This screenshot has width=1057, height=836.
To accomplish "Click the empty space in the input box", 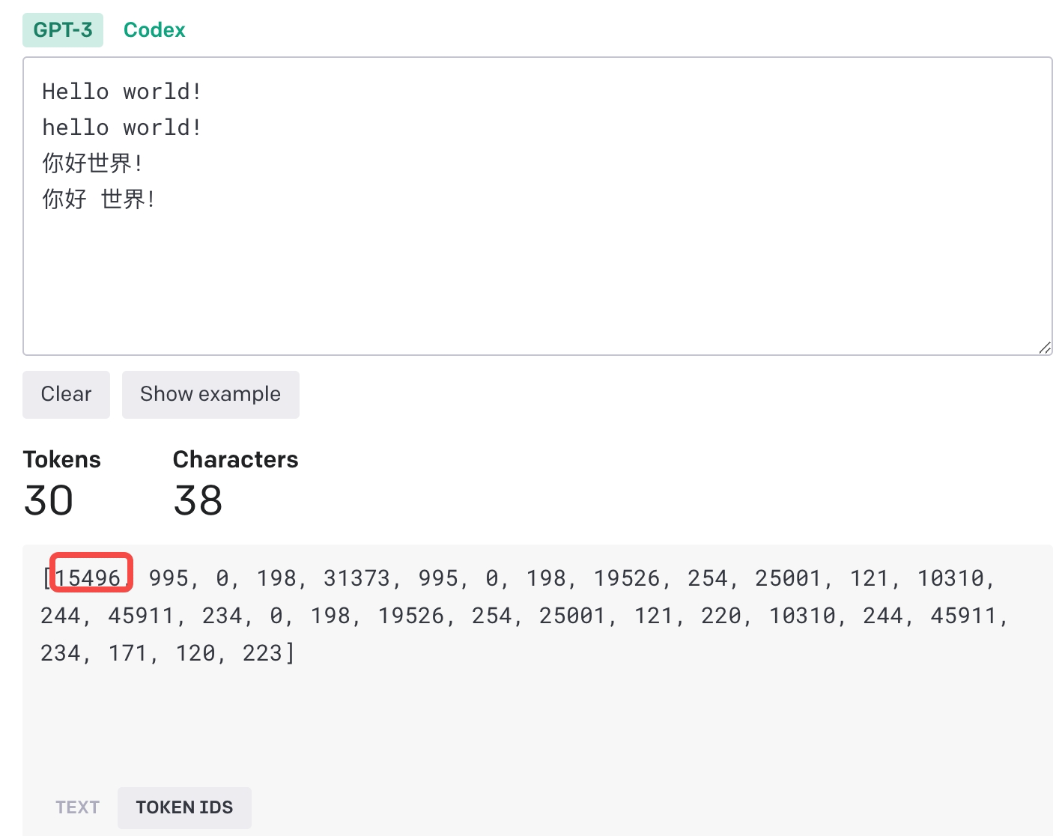I will (530, 280).
